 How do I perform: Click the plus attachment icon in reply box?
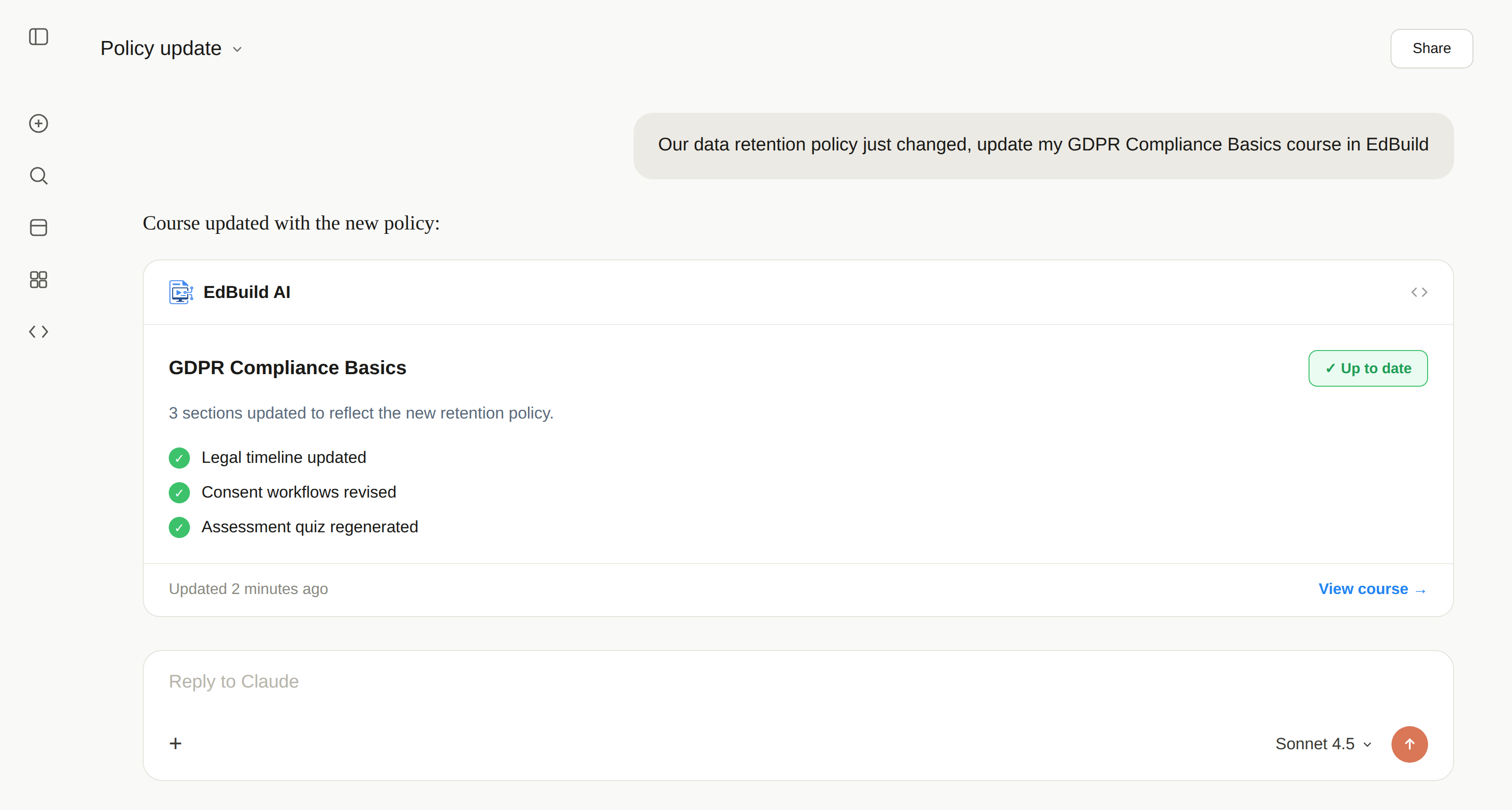[x=175, y=743]
